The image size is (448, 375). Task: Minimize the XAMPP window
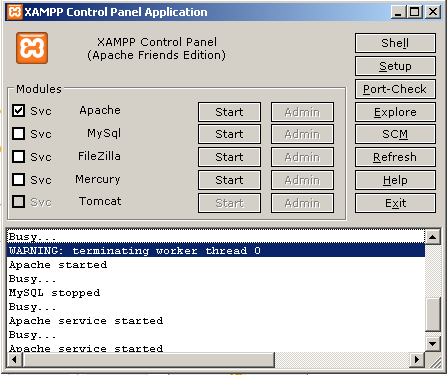(399, 12)
